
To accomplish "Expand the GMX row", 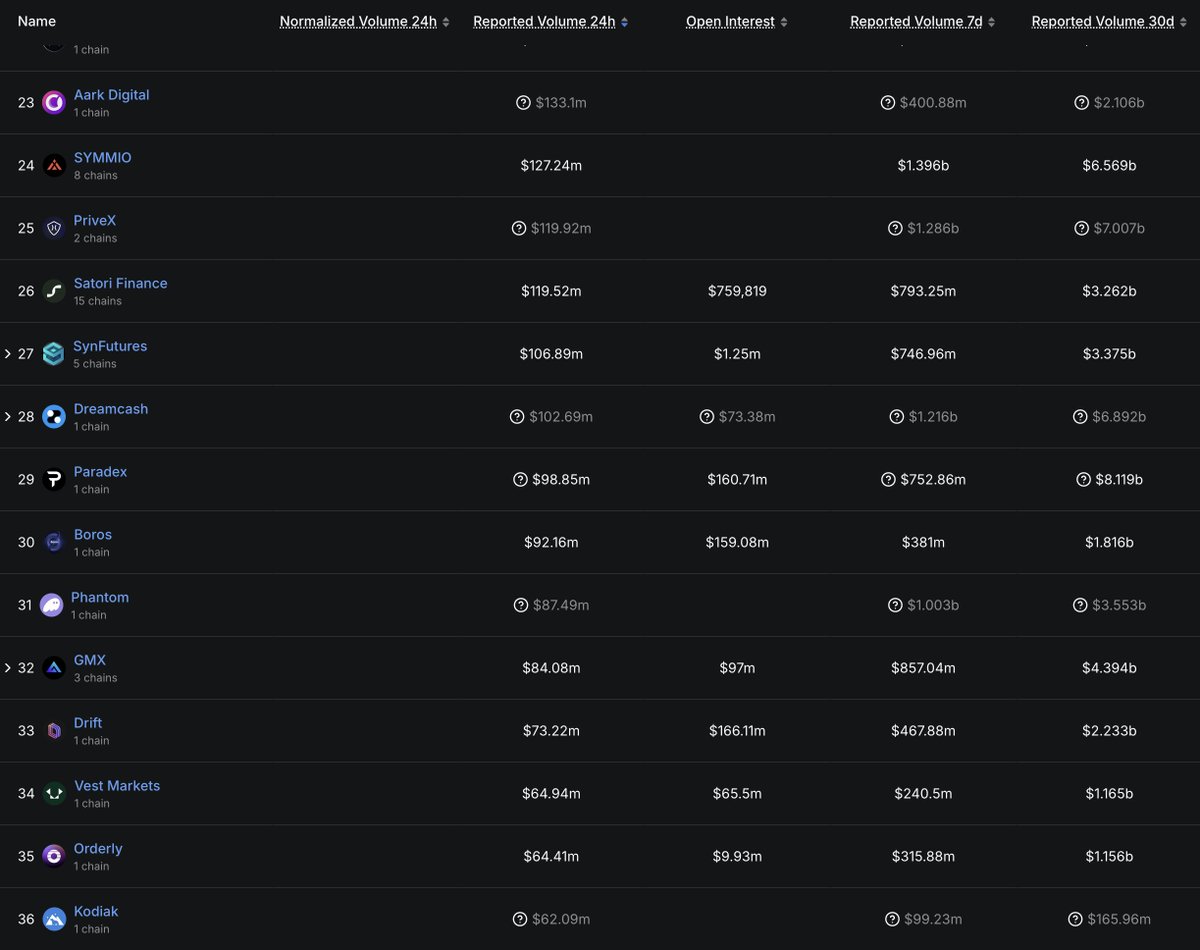I will 8,668.
